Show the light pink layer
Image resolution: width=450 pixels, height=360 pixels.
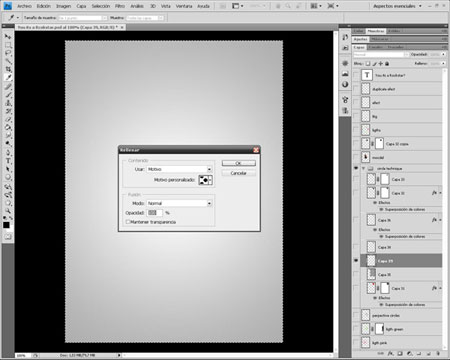(x=356, y=342)
